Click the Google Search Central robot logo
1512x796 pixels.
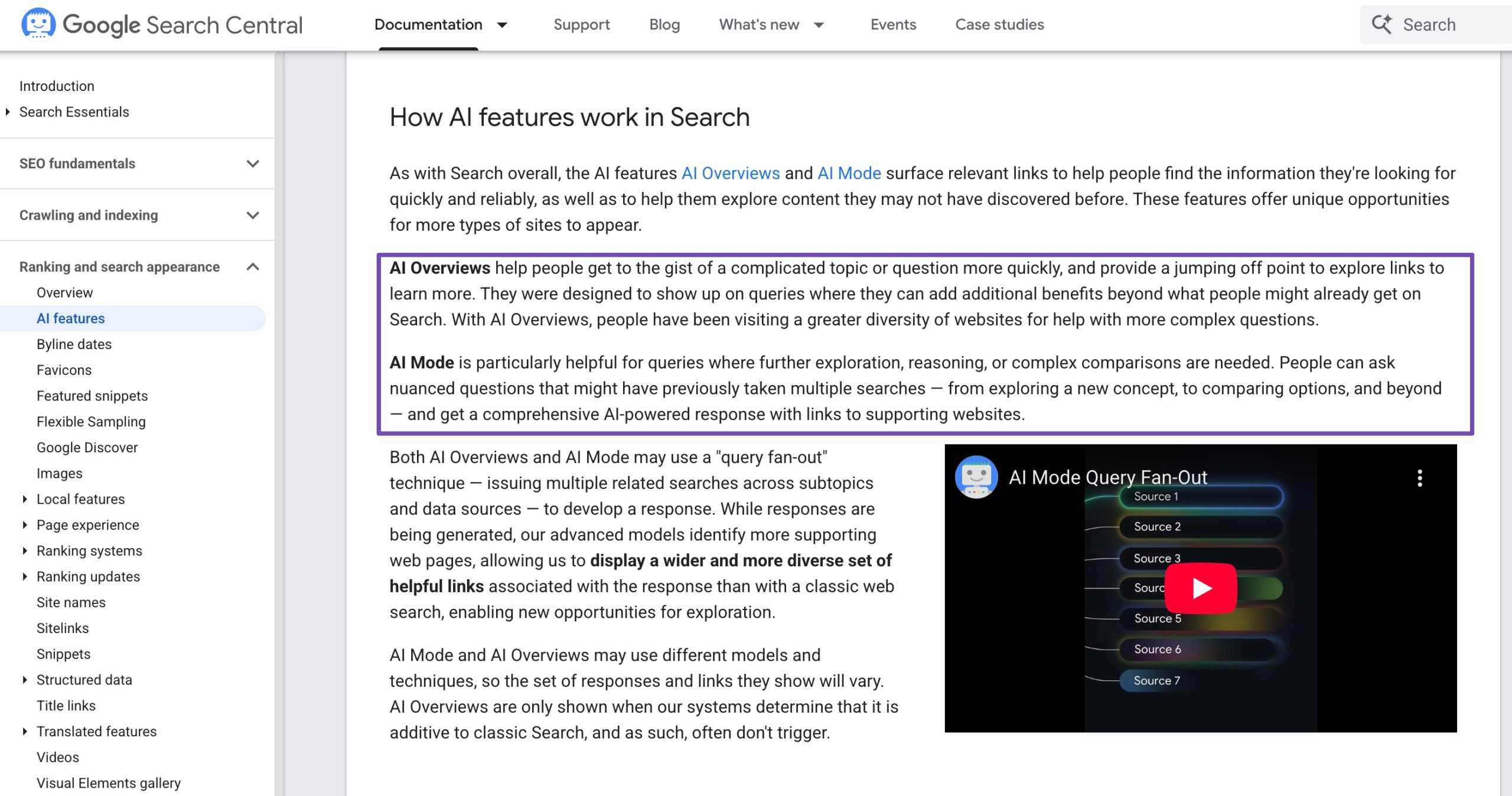38,24
